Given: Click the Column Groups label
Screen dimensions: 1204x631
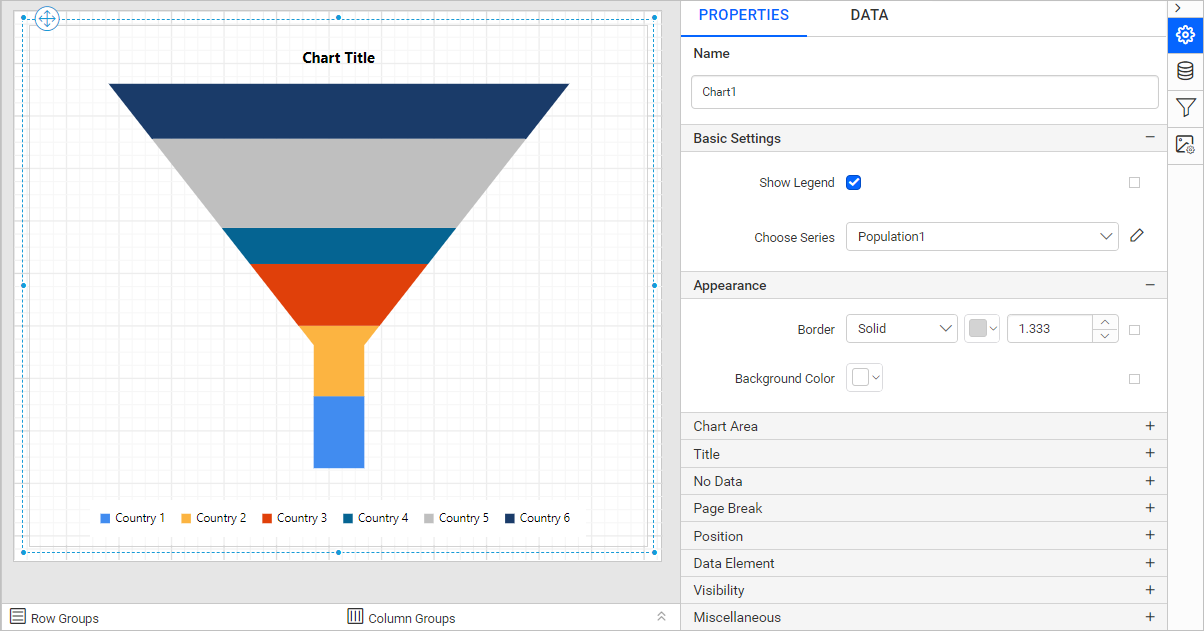Looking at the screenshot, I should 412,618.
